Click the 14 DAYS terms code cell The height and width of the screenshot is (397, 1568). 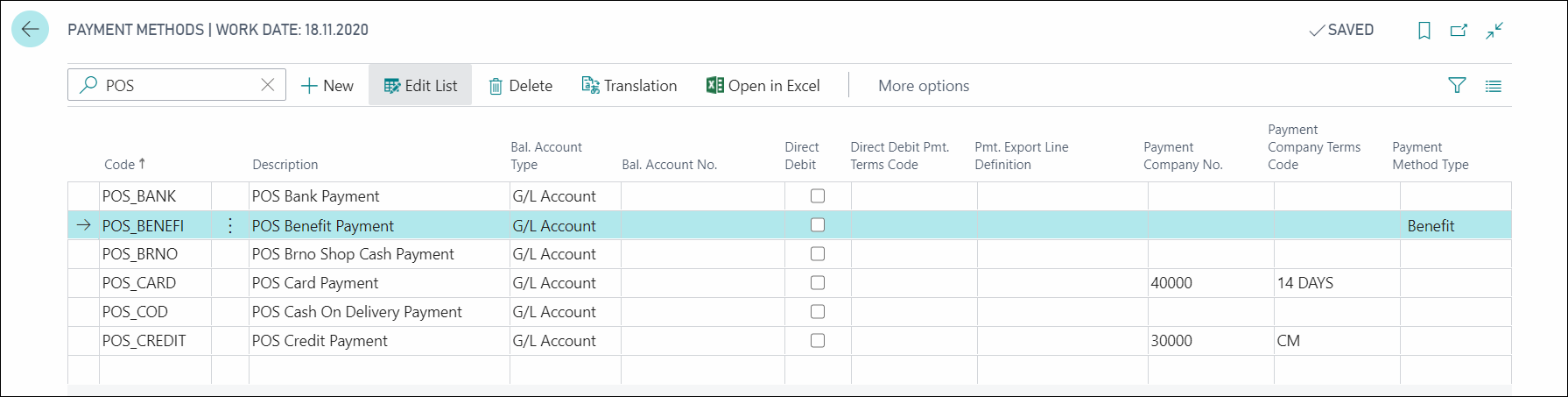tap(1337, 283)
